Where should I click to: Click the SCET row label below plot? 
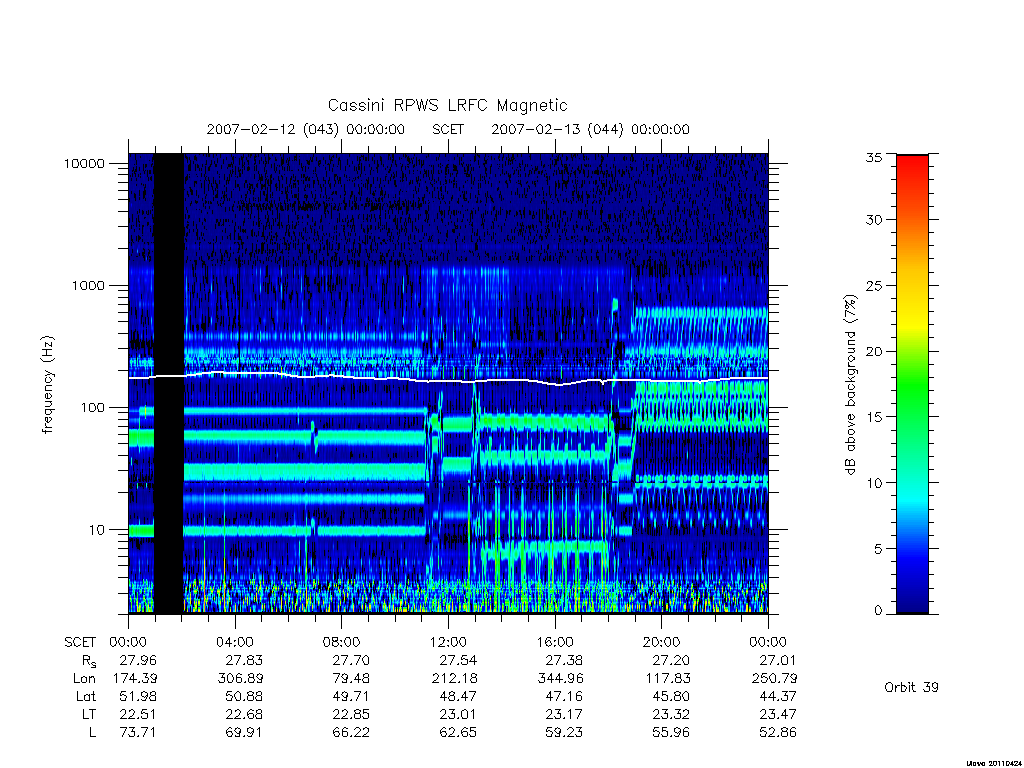click(x=80, y=643)
